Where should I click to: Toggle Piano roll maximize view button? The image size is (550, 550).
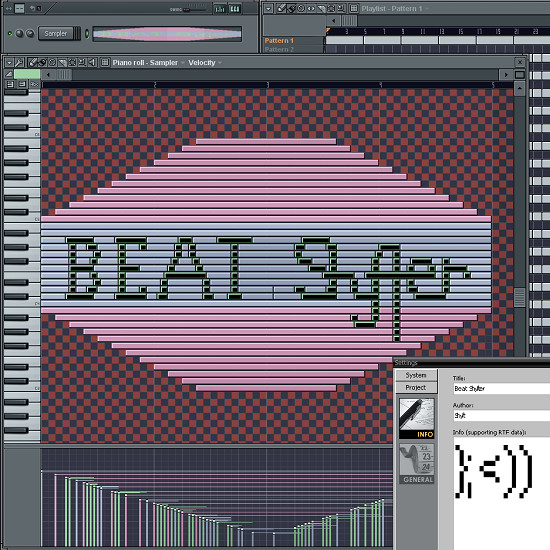519,74
